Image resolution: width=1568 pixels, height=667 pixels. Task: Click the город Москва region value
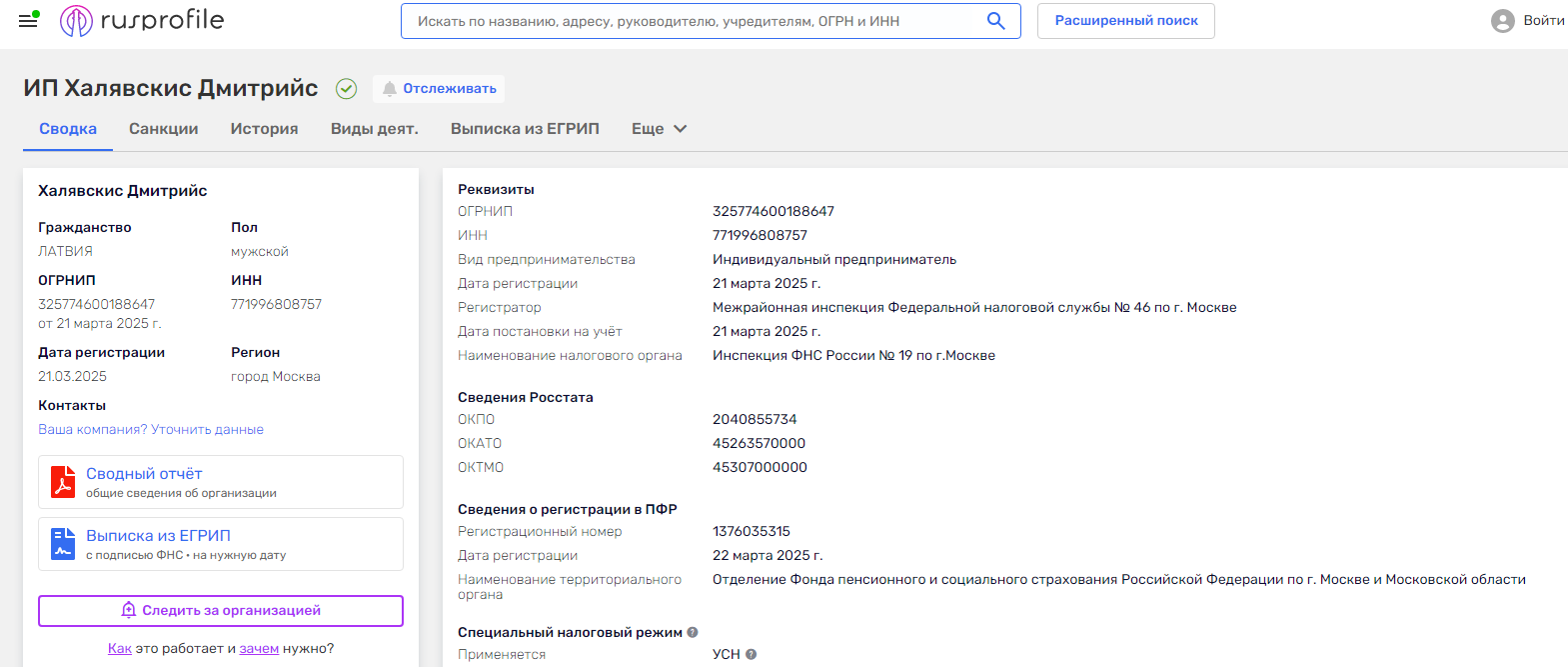pyautogui.click(x=276, y=376)
